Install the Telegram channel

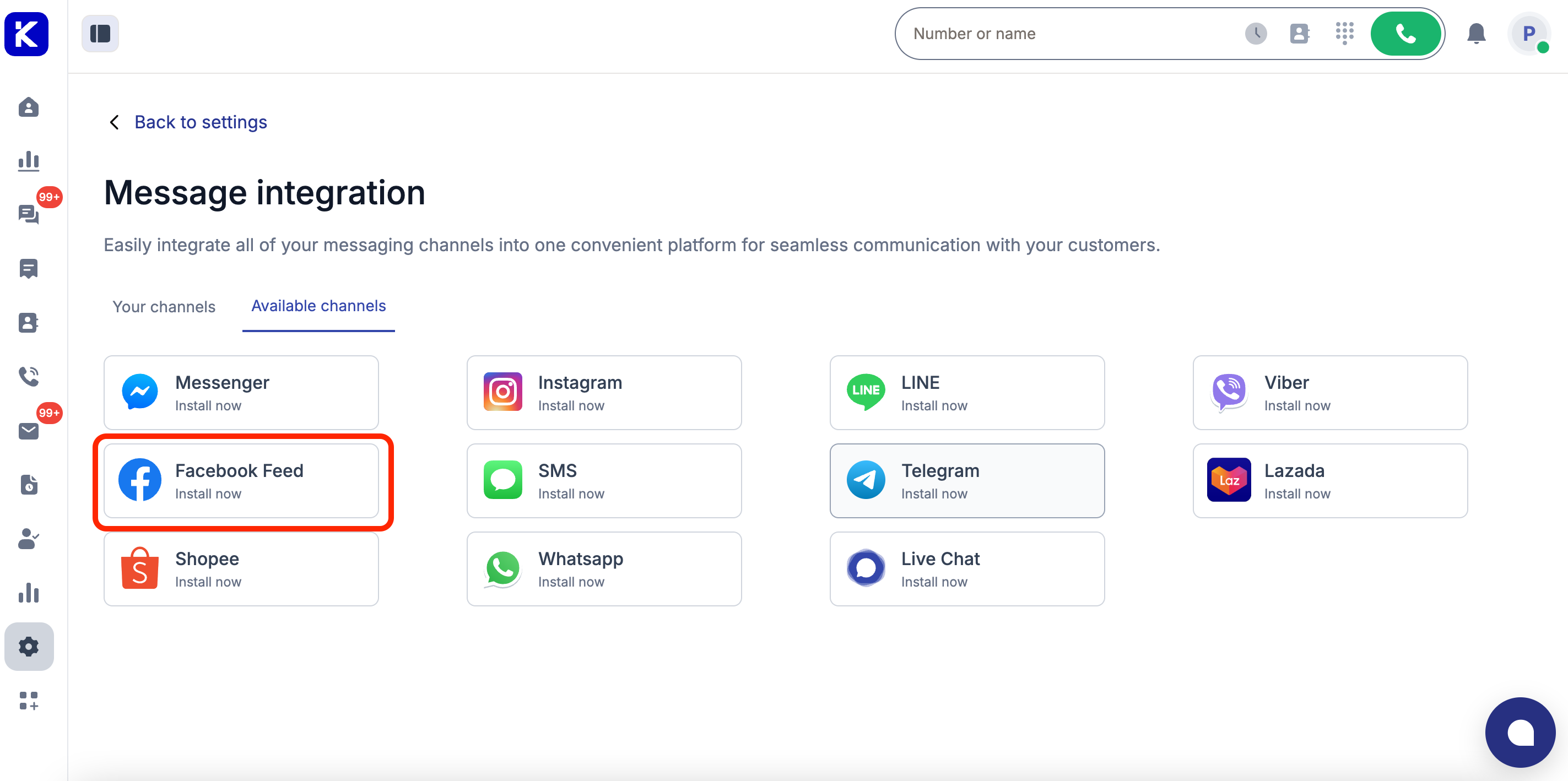tap(966, 481)
